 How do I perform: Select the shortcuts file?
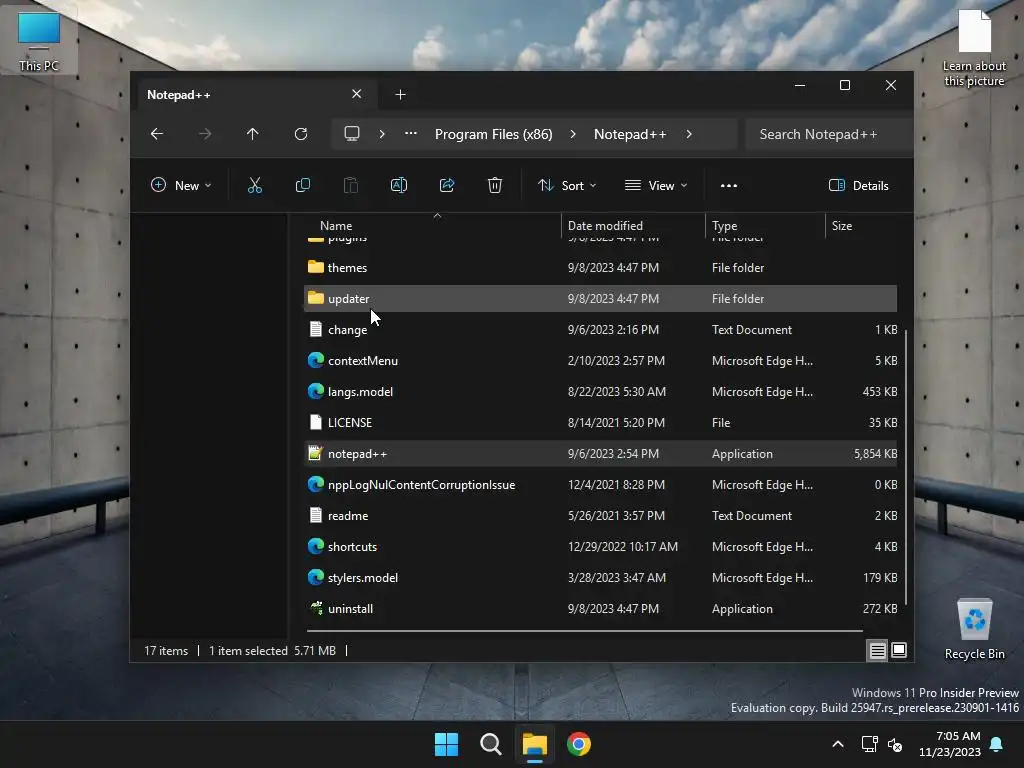coord(601,546)
